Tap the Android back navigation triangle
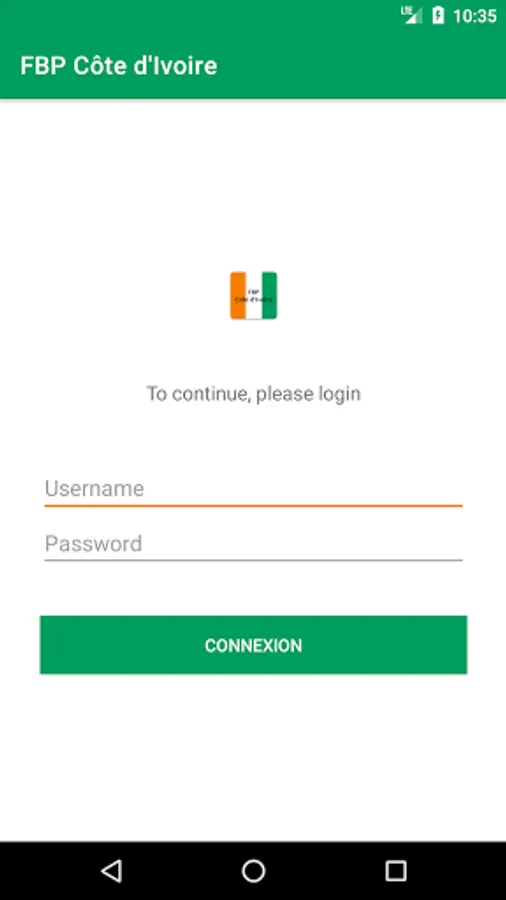This screenshot has width=506, height=900. (111, 871)
